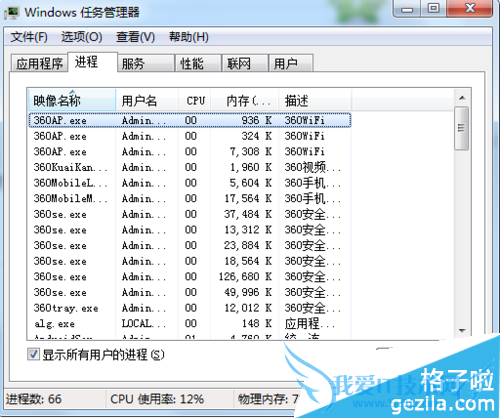500x418 pixels.
Task: Click the 360视频 description cell
Action: click(x=312, y=167)
